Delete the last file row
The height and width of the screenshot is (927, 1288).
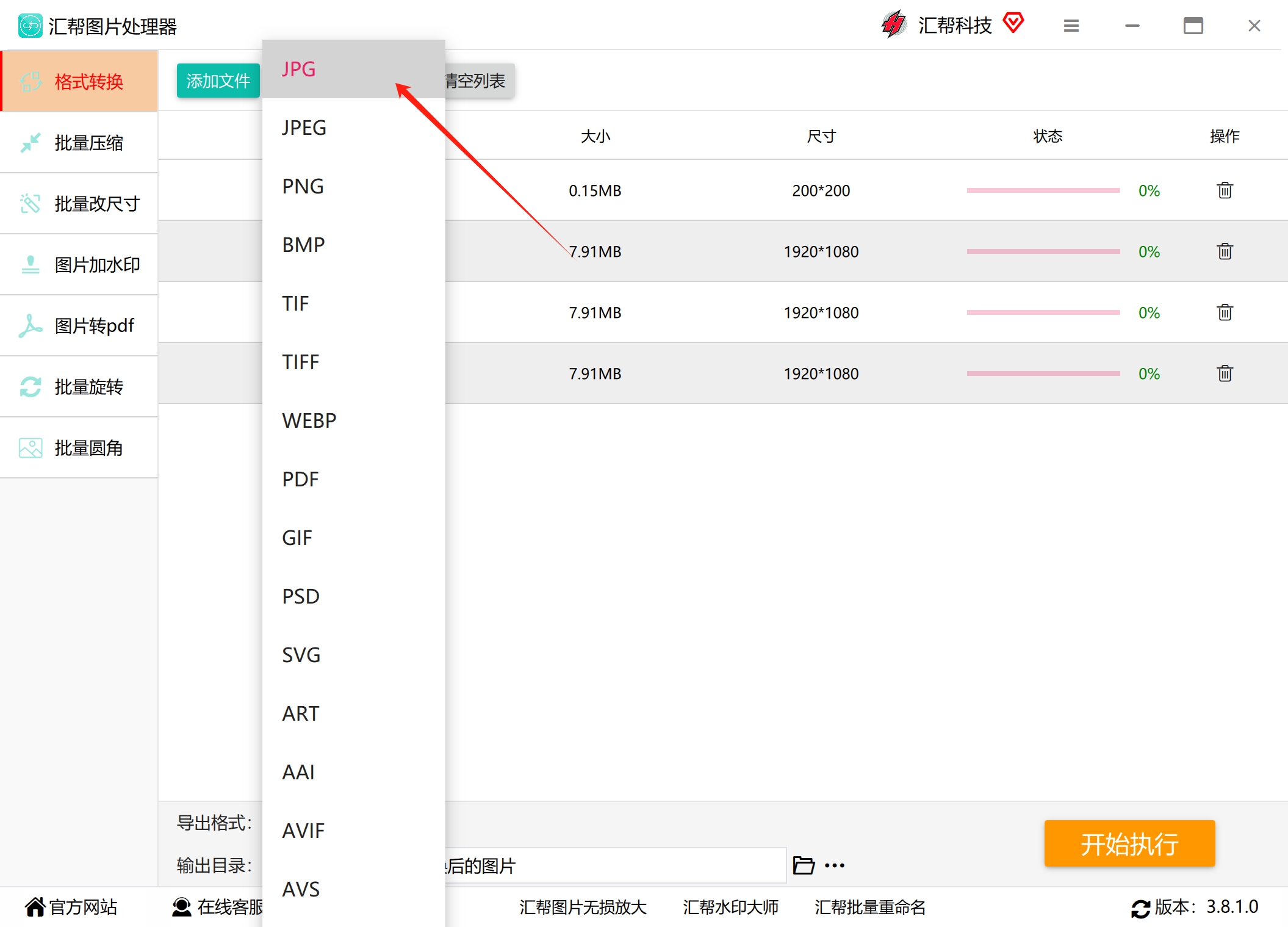1225,373
